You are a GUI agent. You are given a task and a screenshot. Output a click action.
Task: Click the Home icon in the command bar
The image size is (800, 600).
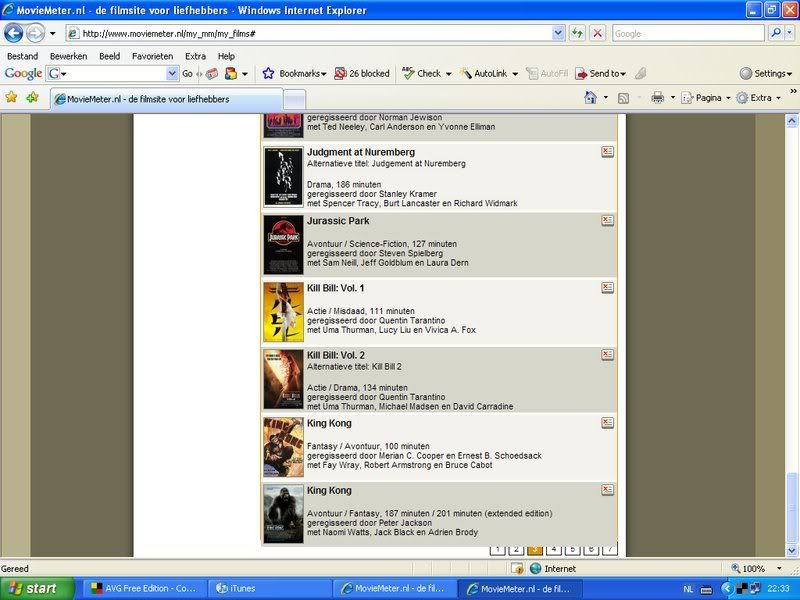590,98
